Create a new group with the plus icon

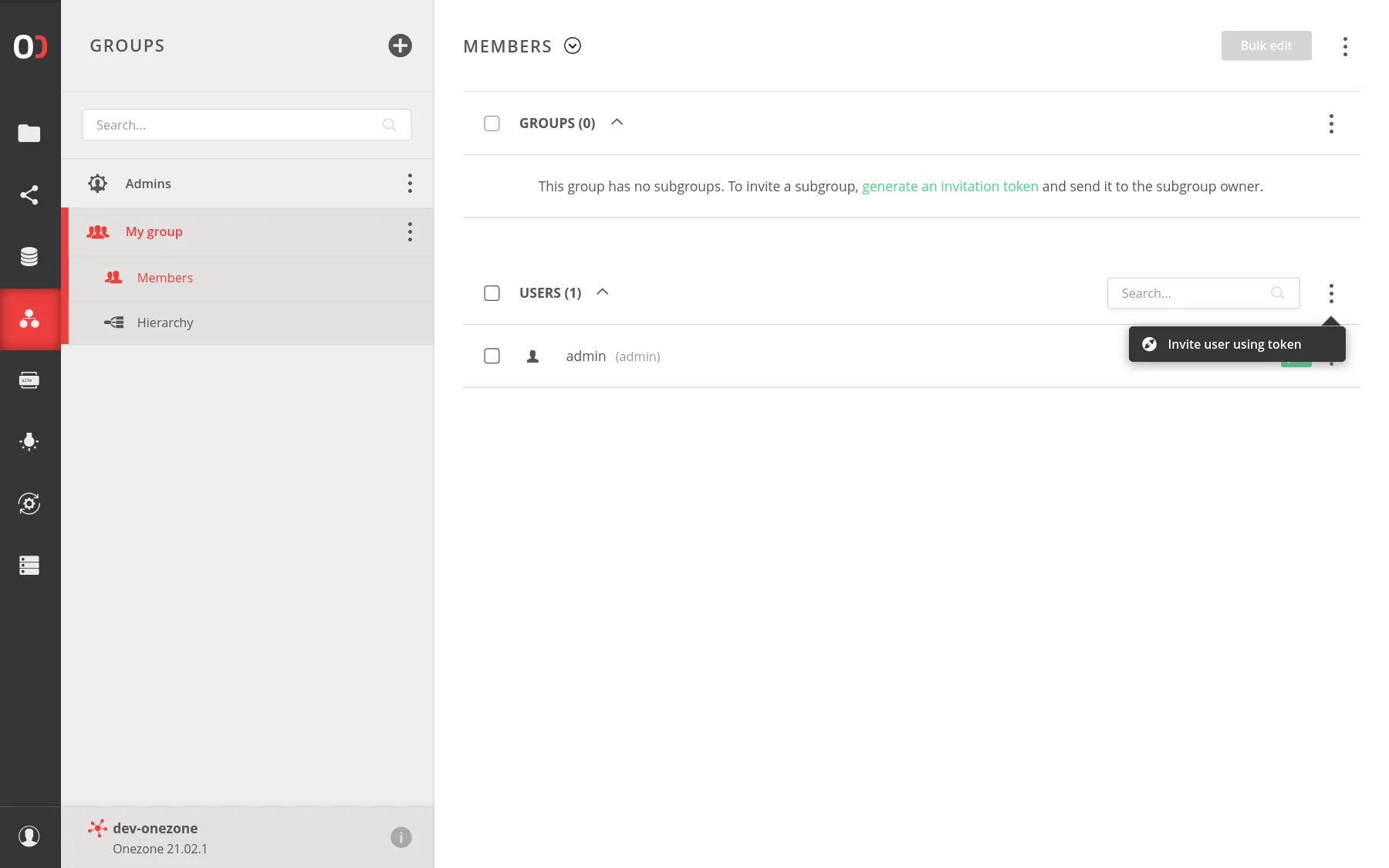pyautogui.click(x=400, y=46)
